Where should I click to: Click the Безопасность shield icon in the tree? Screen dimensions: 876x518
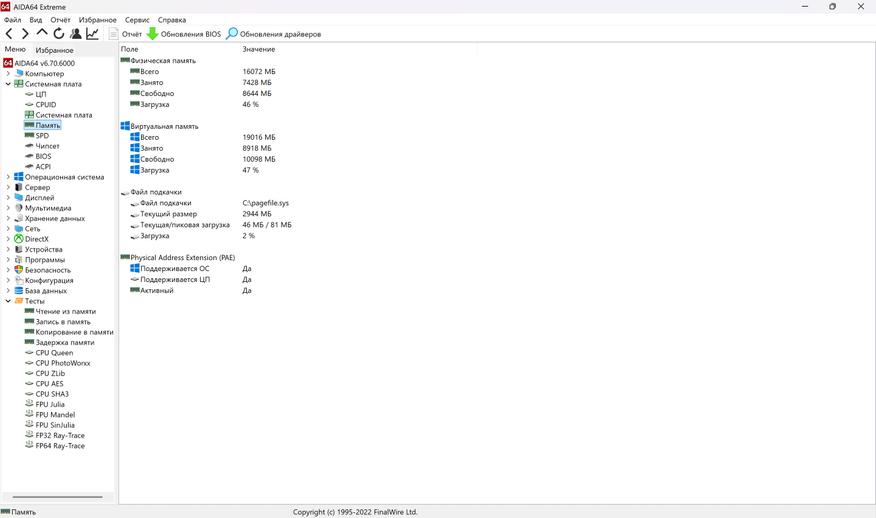tap(18, 269)
